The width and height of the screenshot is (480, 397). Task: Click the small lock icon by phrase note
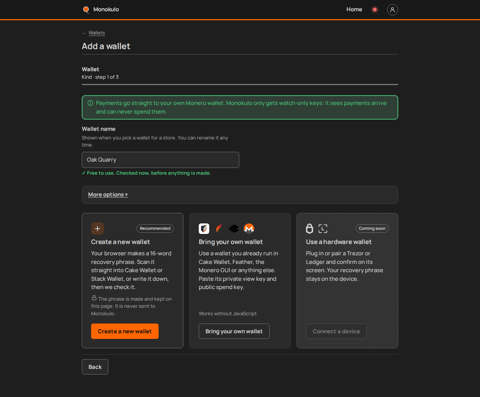click(x=94, y=298)
